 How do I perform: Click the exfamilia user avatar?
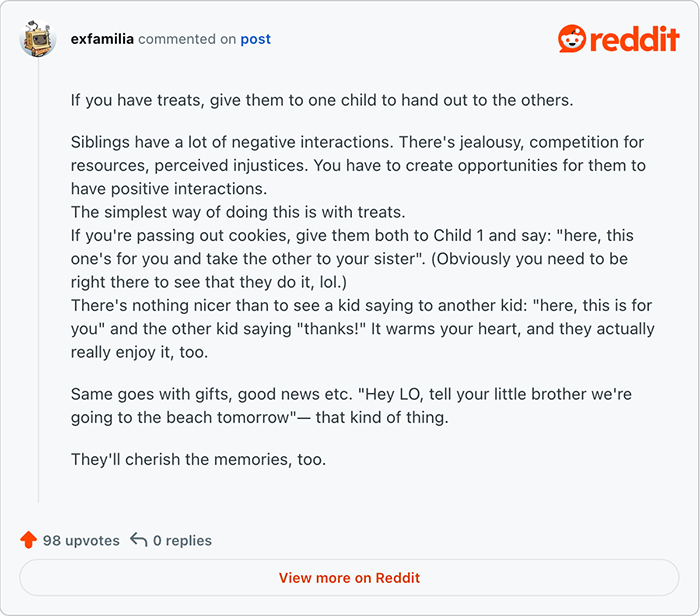click(x=38, y=38)
